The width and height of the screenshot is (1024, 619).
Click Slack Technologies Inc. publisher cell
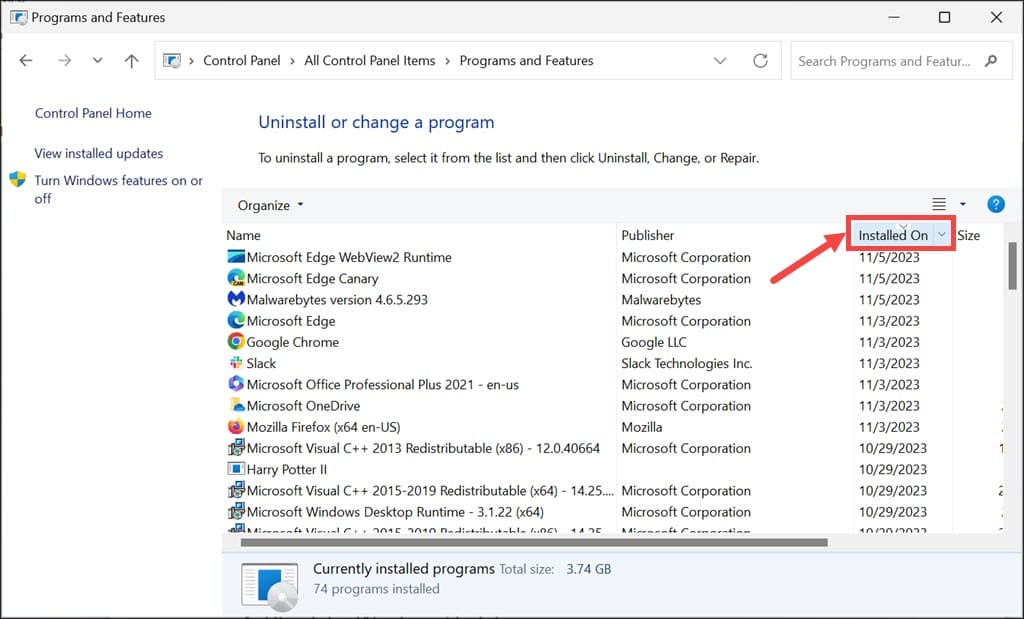(686, 363)
